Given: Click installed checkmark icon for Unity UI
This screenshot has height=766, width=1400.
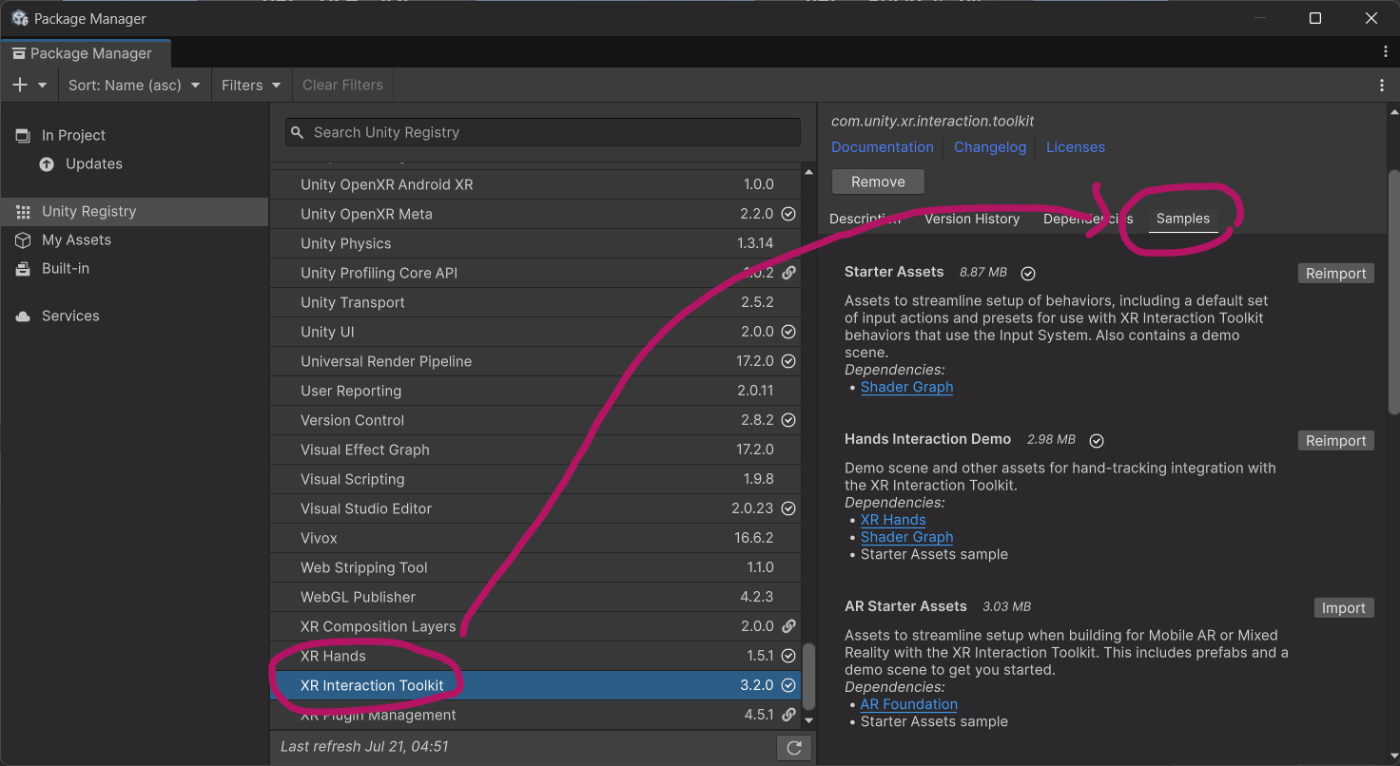Looking at the screenshot, I should click(788, 332).
